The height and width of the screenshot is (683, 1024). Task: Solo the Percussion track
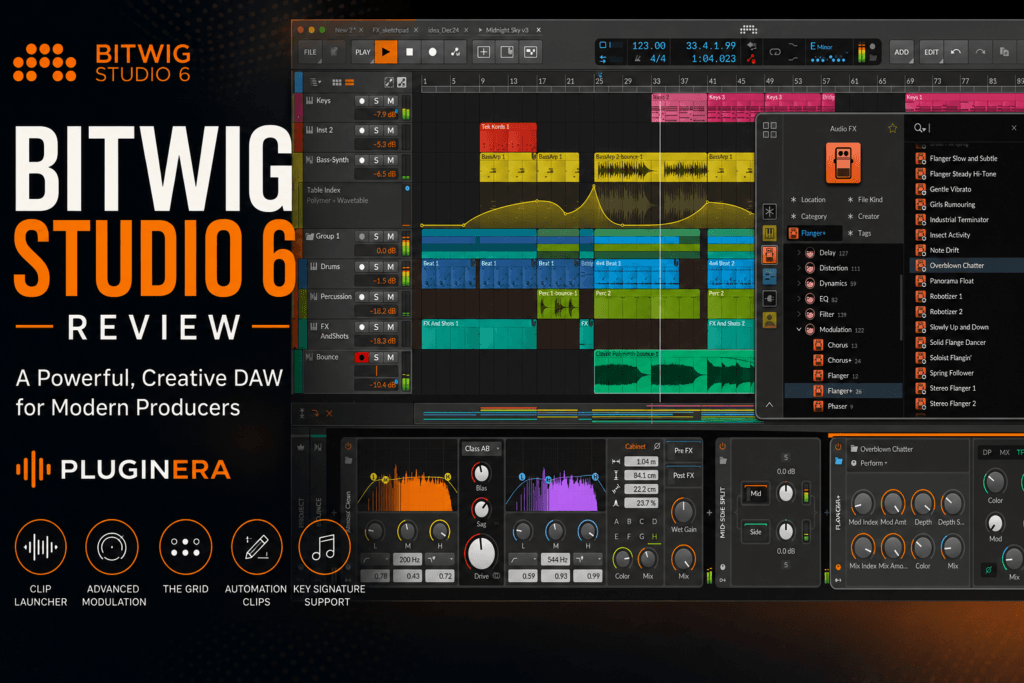376,296
